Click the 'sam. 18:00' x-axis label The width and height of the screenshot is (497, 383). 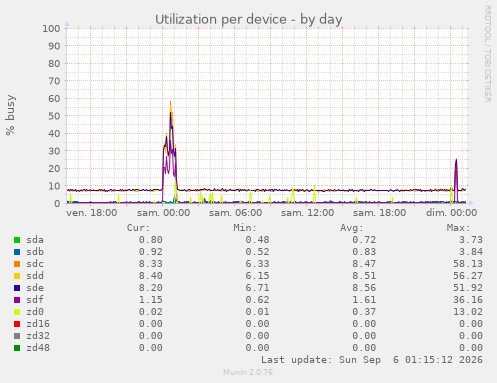(x=380, y=213)
